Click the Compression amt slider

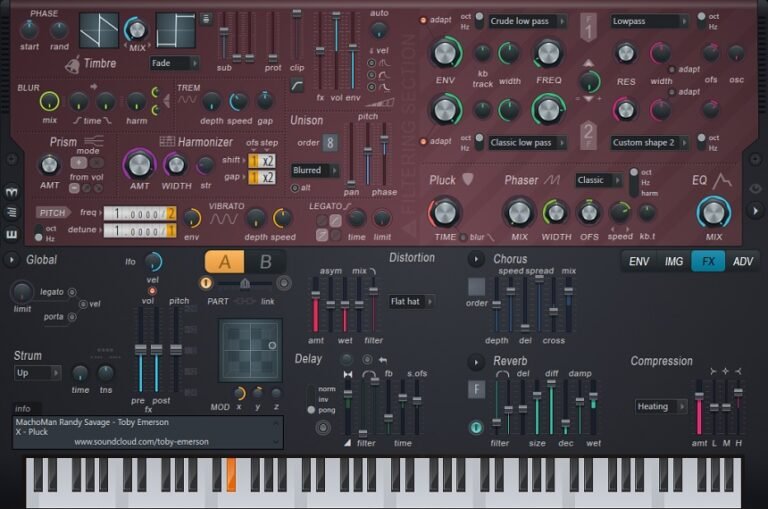pyautogui.click(x=699, y=407)
